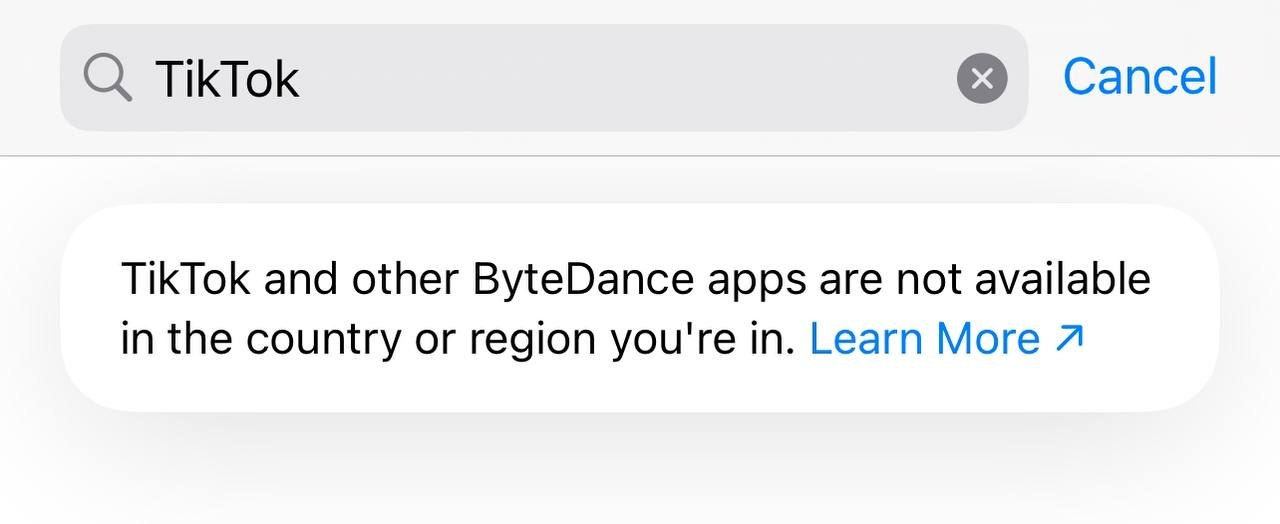Image resolution: width=1280 pixels, height=524 pixels.
Task: Select the ByteDance unavailability message card
Action: pos(640,308)
